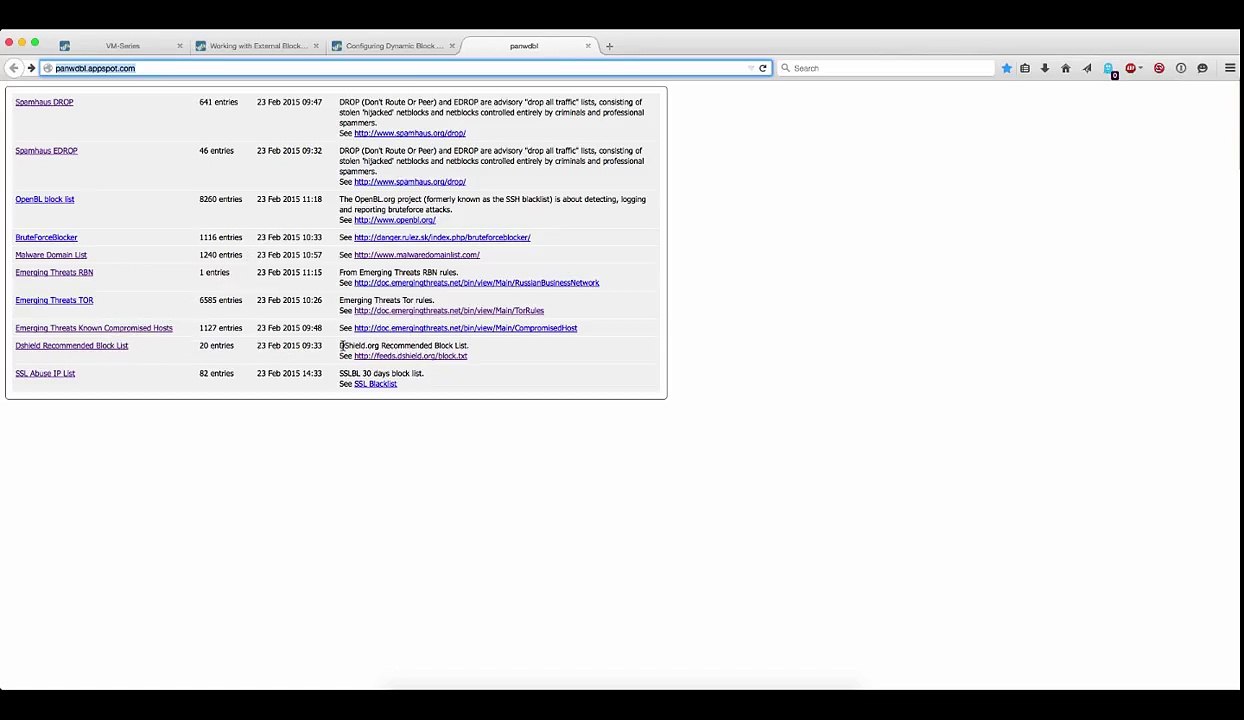Follow spamhaus.org/drop link in EDROP row
Image resolution: width=1244 pixels, height=720 pixels.
(x=410, y=182)
